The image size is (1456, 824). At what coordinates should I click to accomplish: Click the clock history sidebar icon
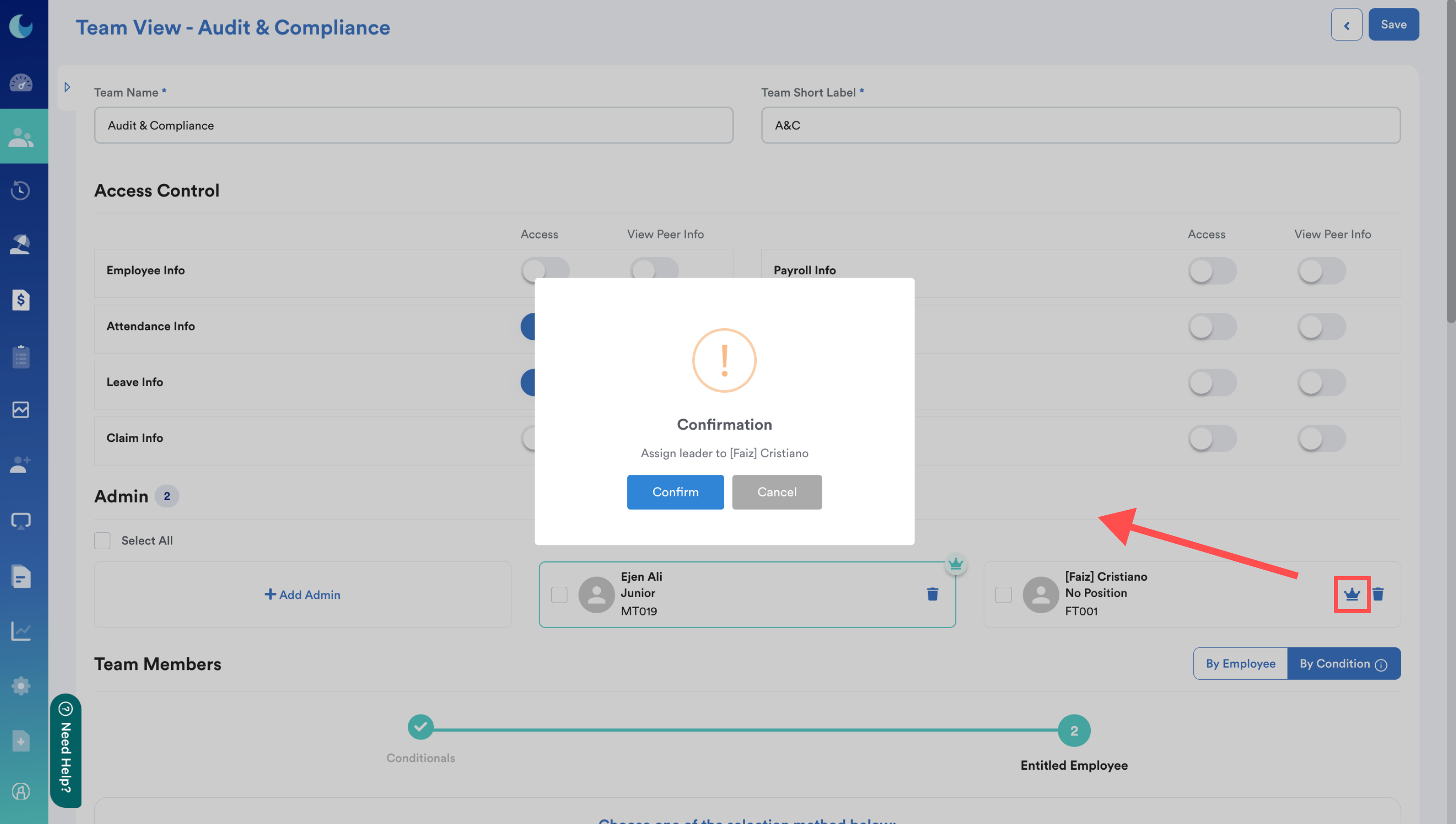pos(21,190)
